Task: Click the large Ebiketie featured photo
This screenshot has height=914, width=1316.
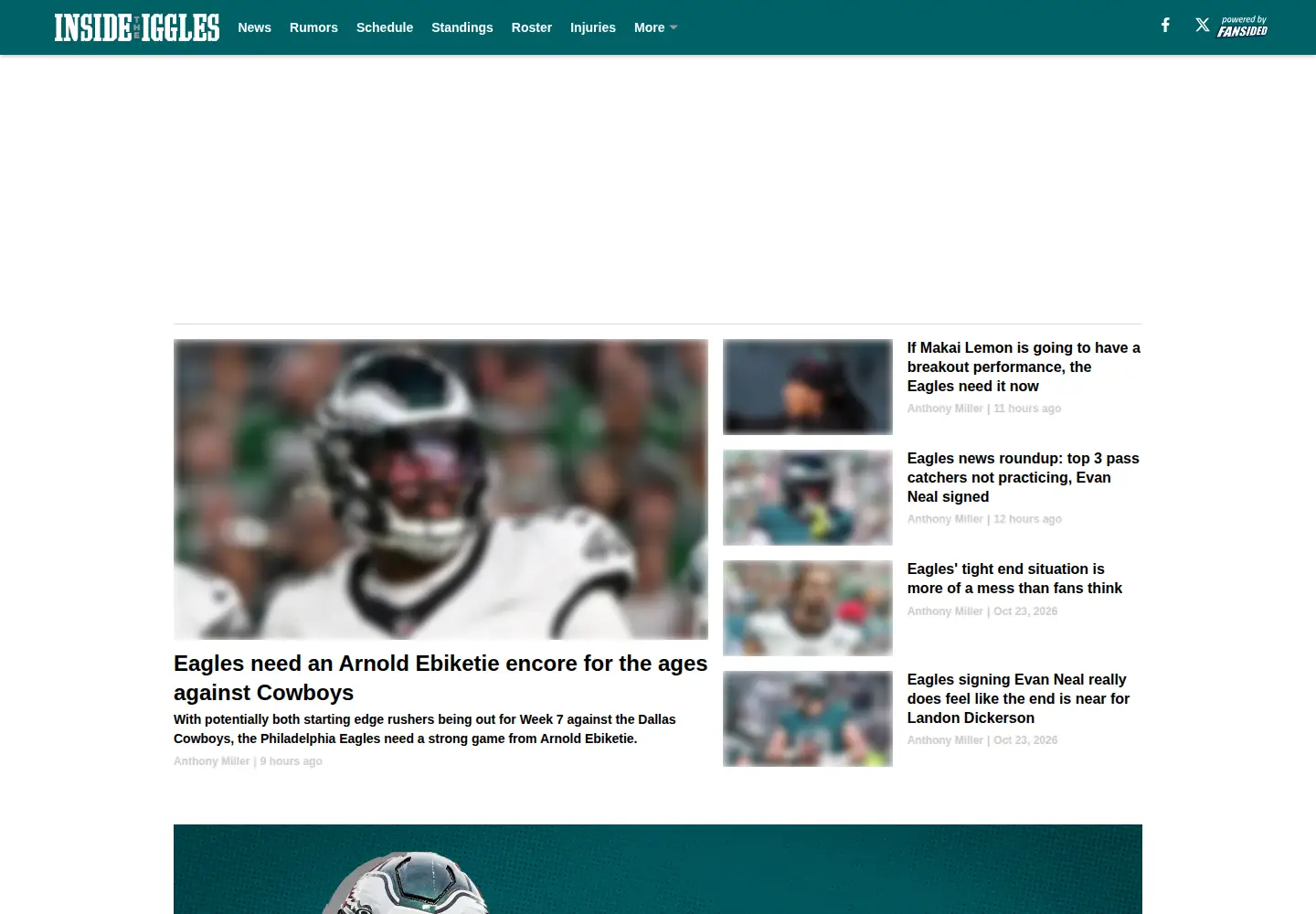Action: tap(440, 489)
